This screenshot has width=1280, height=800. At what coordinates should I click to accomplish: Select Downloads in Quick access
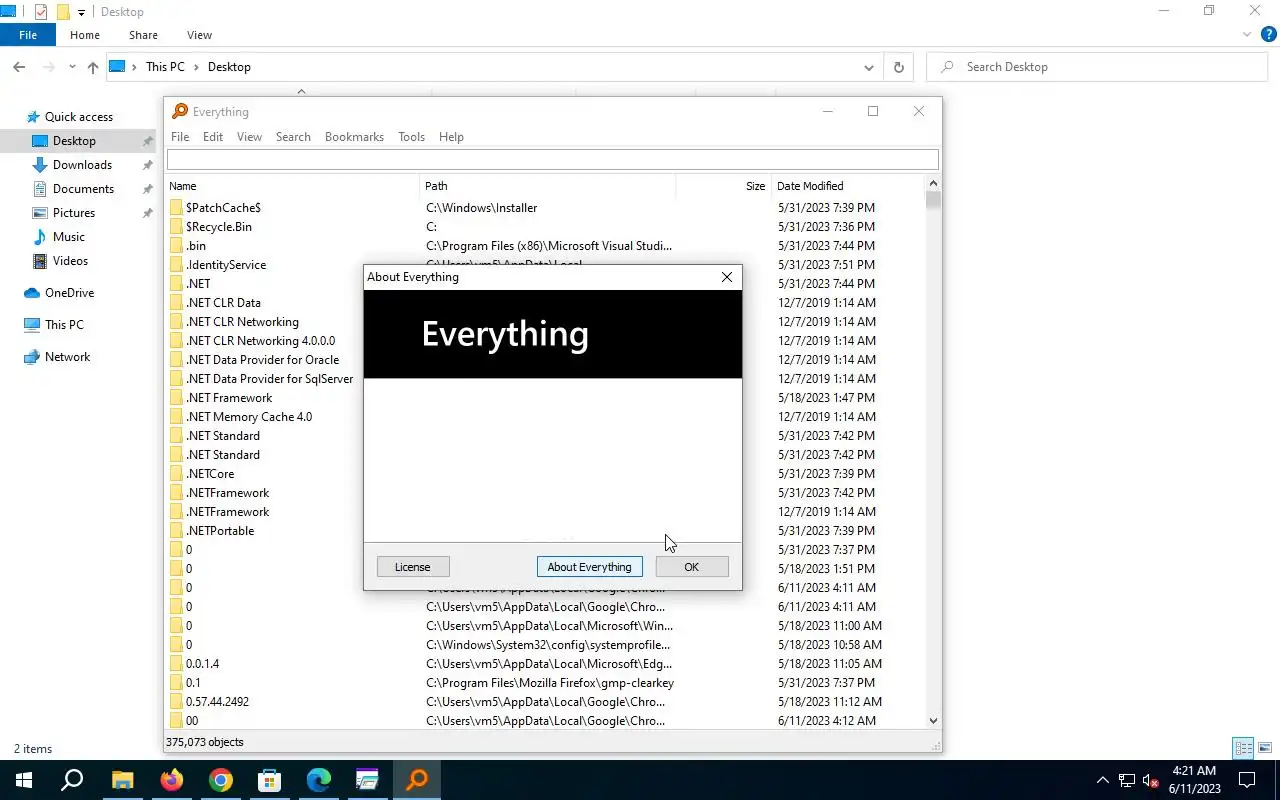click(82, 165)
